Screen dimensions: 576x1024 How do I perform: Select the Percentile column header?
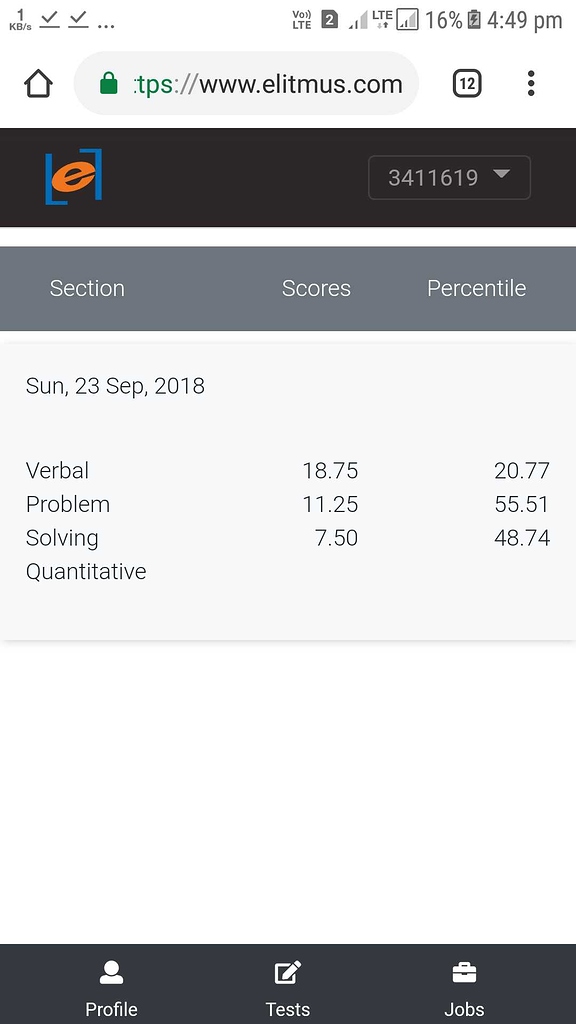[477, 288]
